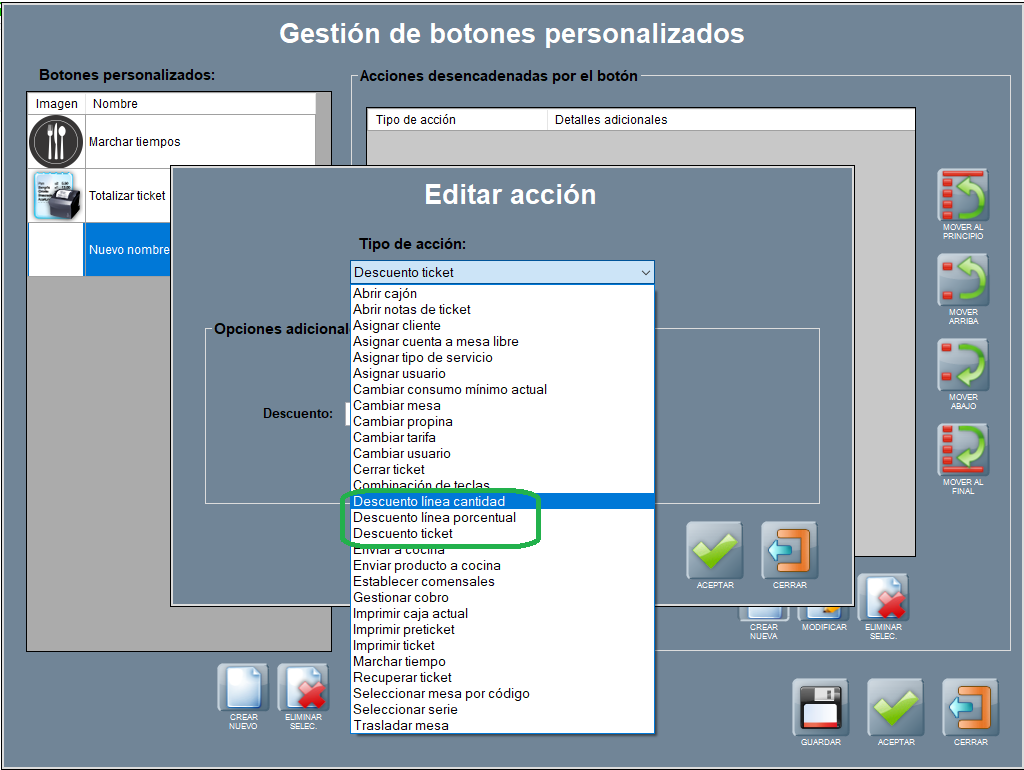This screenshot has height=770, width=1024.
Task: Collapse the Tipo de acción dropdown arrow
Action: pos(645,273)
